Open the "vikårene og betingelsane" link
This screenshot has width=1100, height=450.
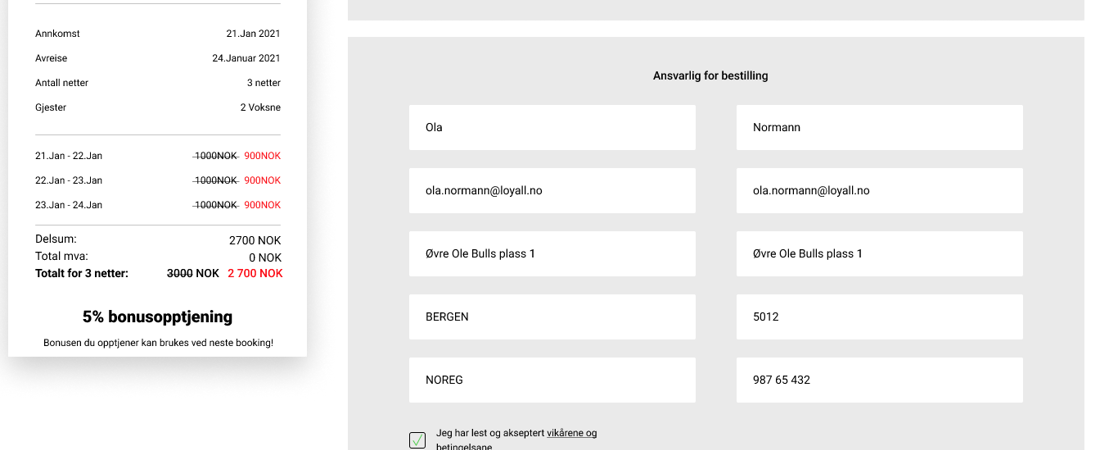click(571, 433)
